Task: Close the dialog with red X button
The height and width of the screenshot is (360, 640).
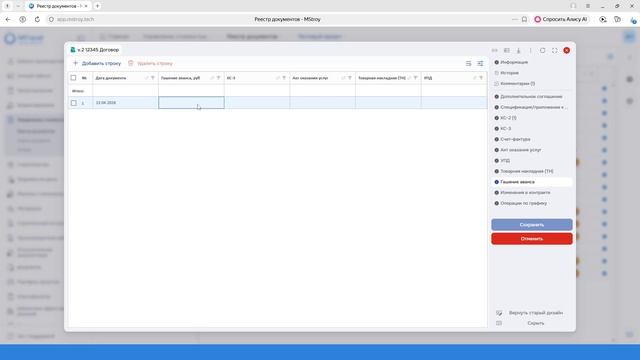Action: (x=567, y=50)
